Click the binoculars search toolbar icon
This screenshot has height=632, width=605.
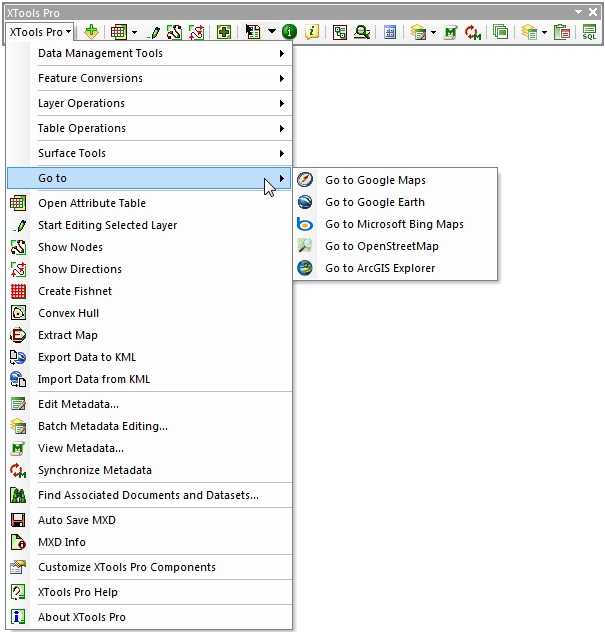[362, 32]
